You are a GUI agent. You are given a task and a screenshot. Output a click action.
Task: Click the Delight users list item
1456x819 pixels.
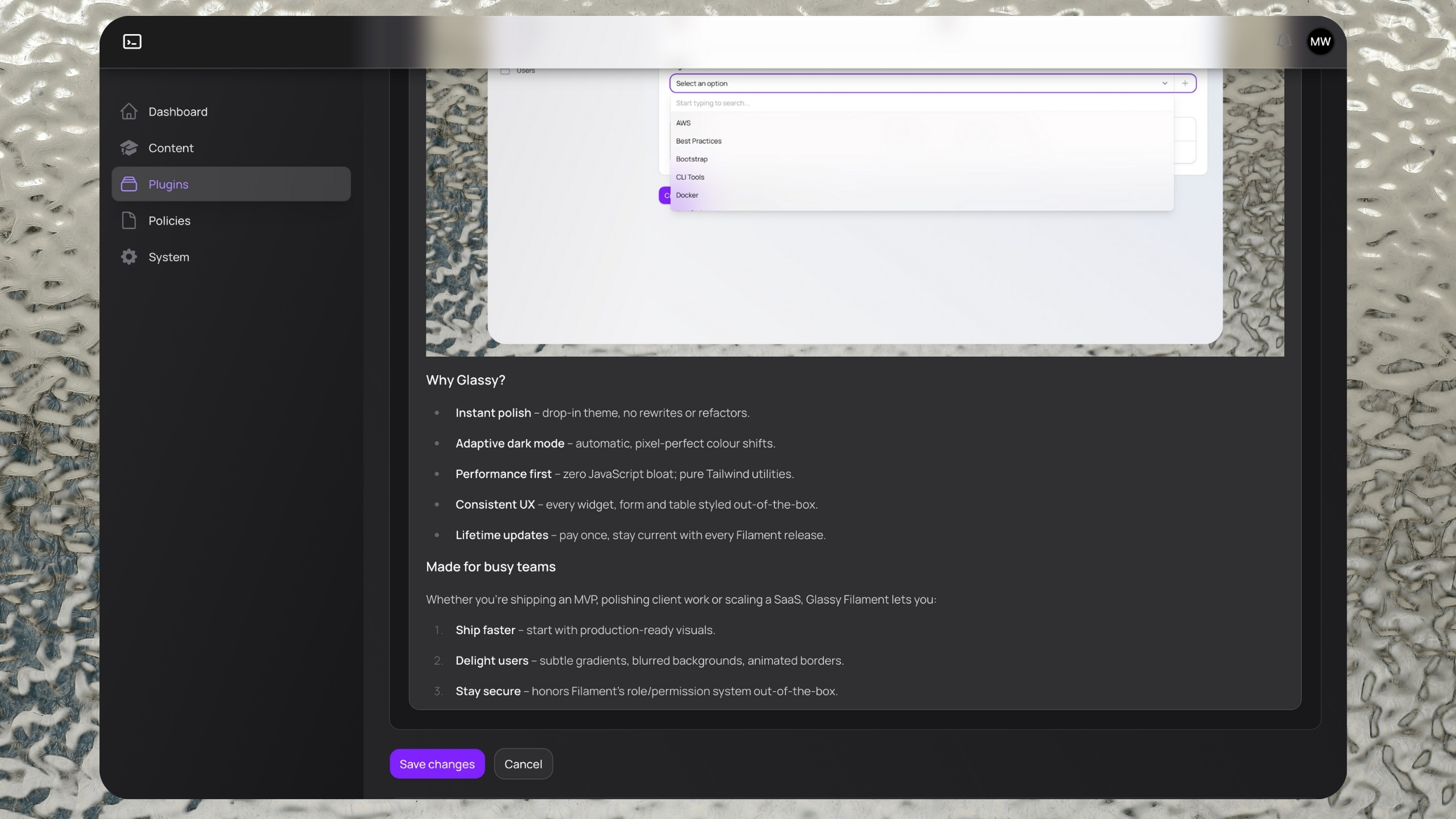pos(650,661)
